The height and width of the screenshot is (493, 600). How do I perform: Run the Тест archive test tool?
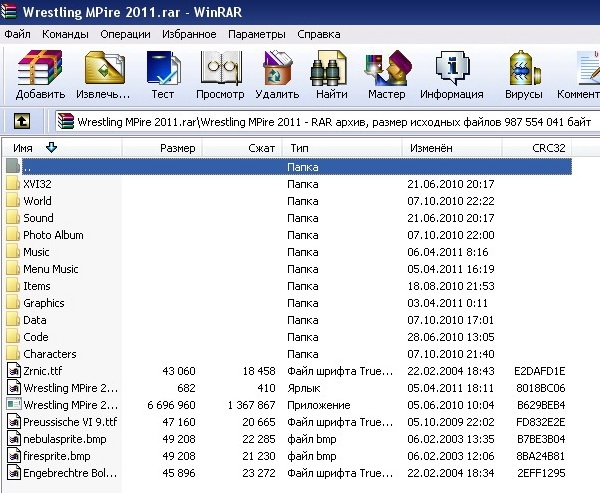tap(164, 68)
